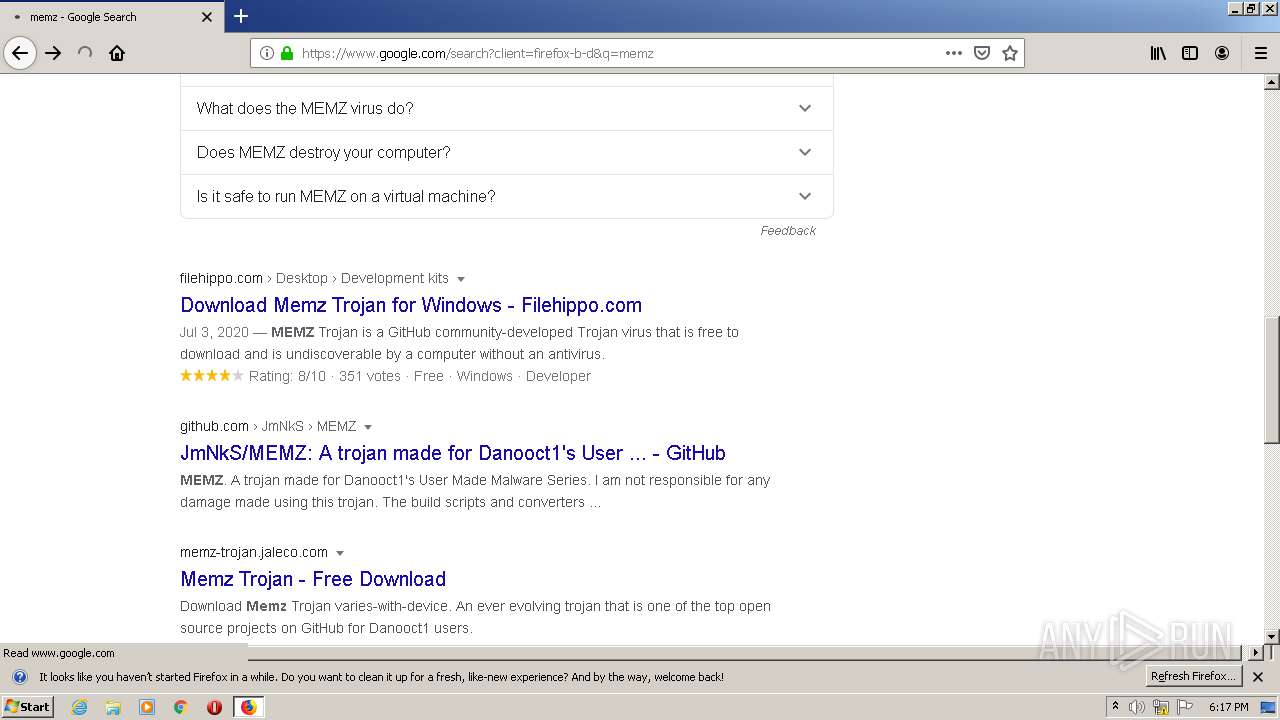1280x720 pixels.
Task: Click the horizontal scrollbar right arrow
Action: 1256,653
